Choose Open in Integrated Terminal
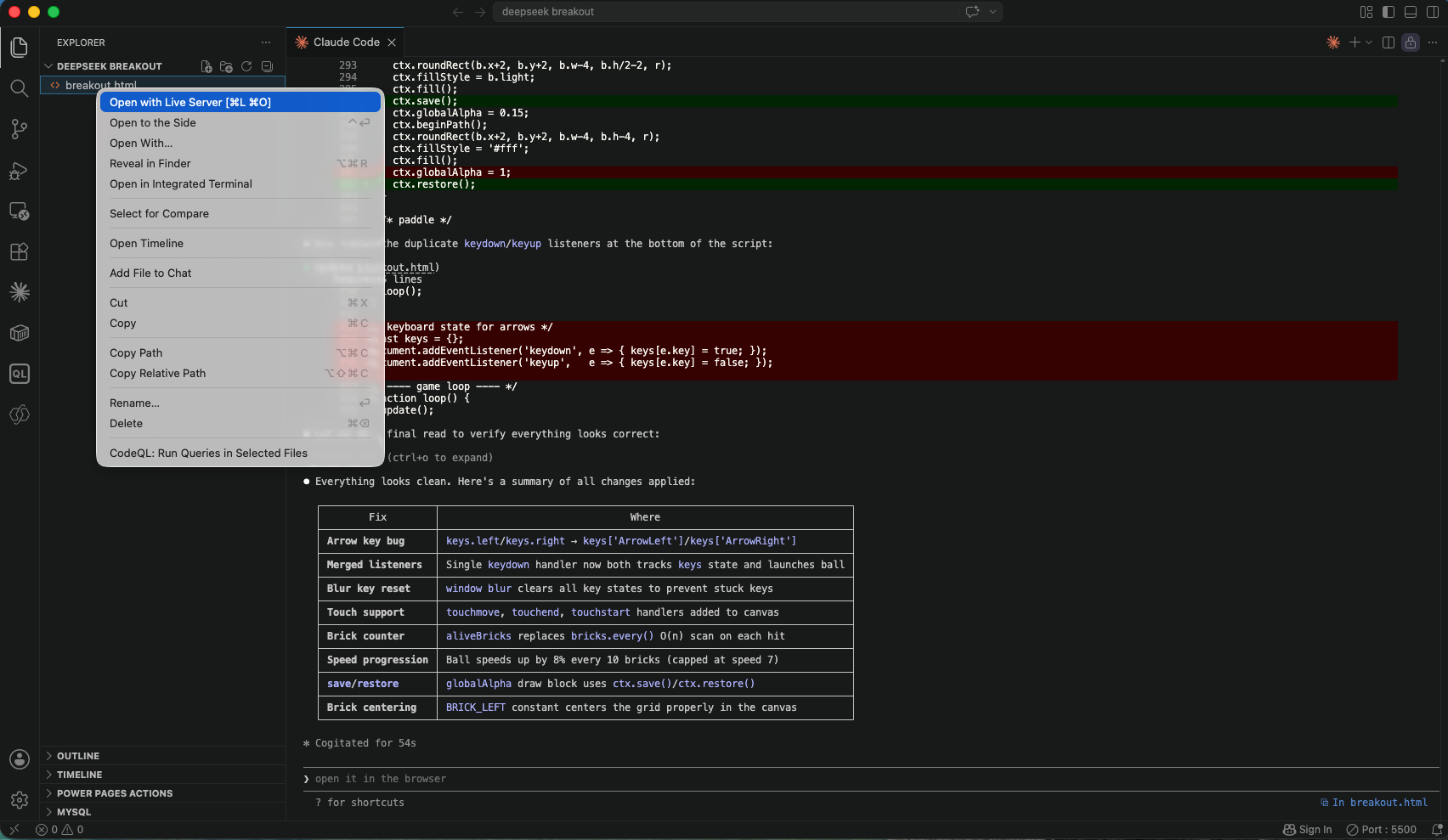 click(240, 183)
